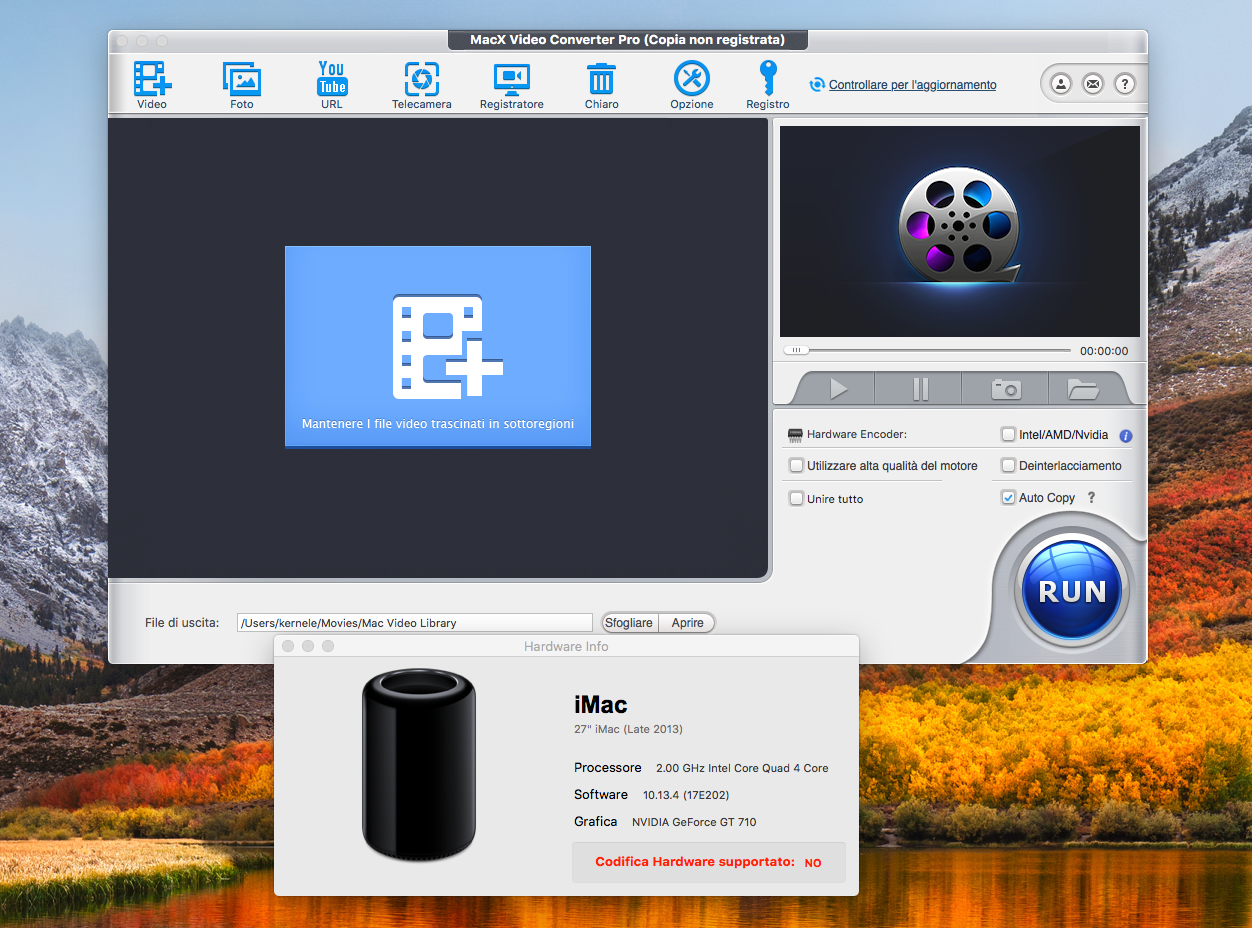
Task: Open the YouTube URL downloader
Action: pyautogui.click(x=332, y=84)
